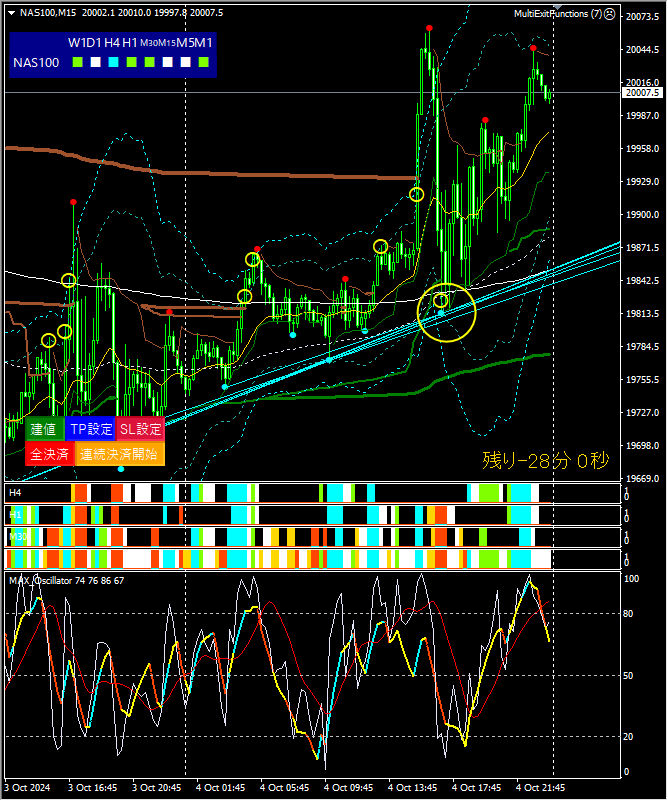
Task: Click the MultiExitFunctions (7) expert label
Action: (558, 14)
